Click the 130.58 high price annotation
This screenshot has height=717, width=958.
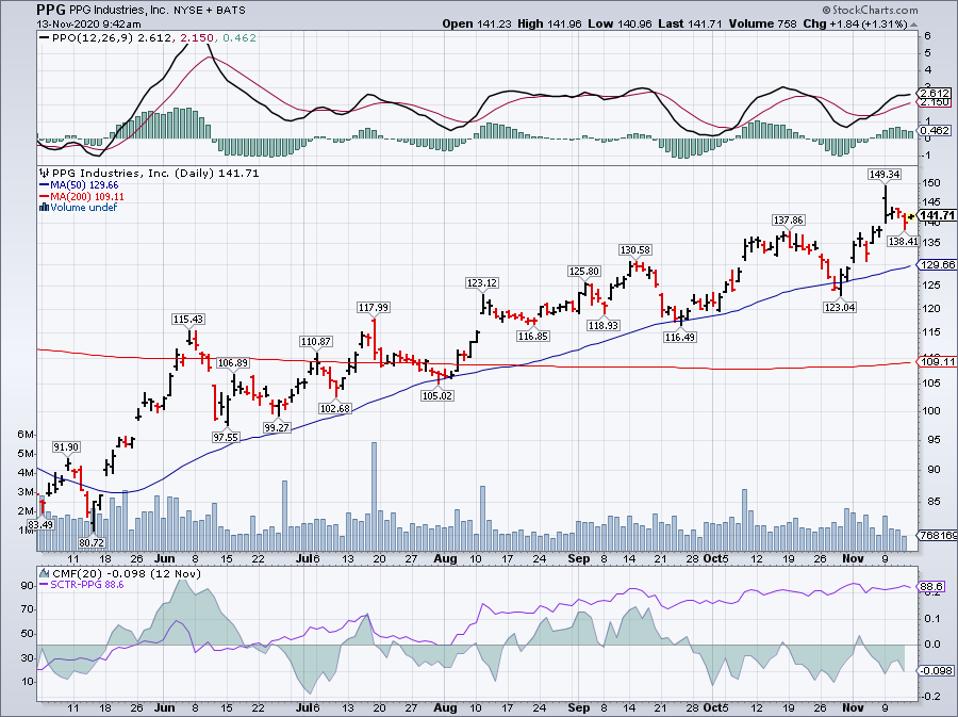point(635,250)
